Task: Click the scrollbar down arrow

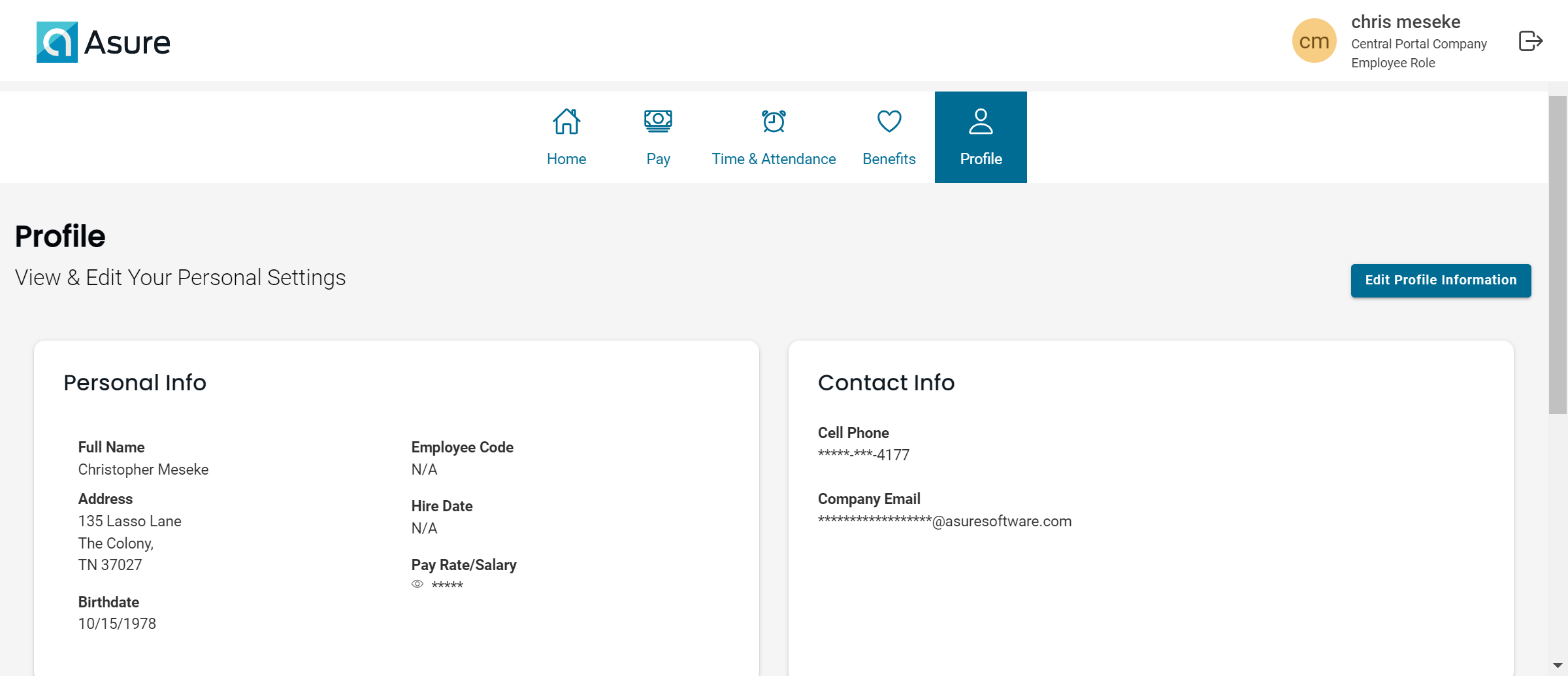Action: click(1558, 666)
